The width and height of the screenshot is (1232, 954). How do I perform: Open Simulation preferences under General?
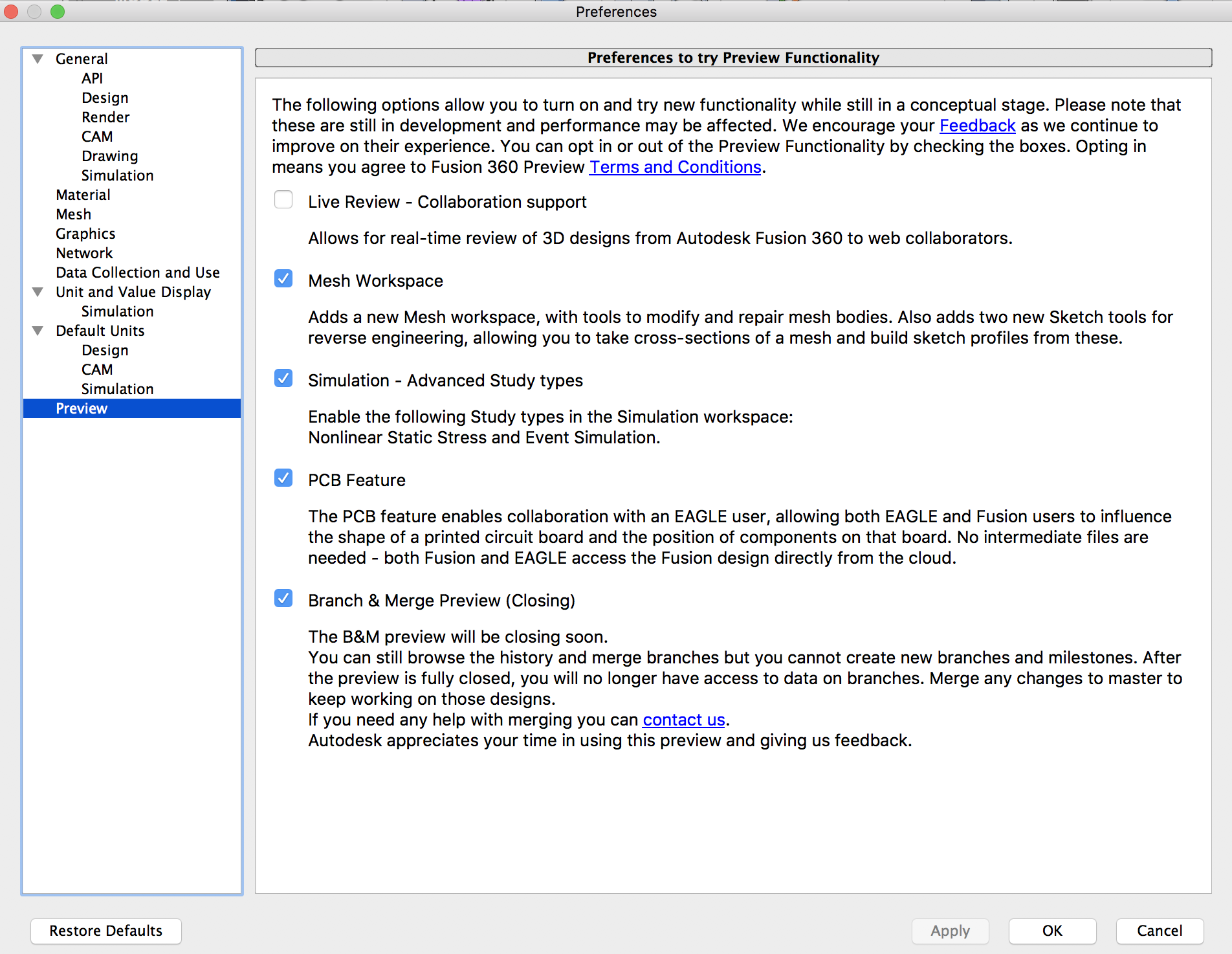pos(118,175)
